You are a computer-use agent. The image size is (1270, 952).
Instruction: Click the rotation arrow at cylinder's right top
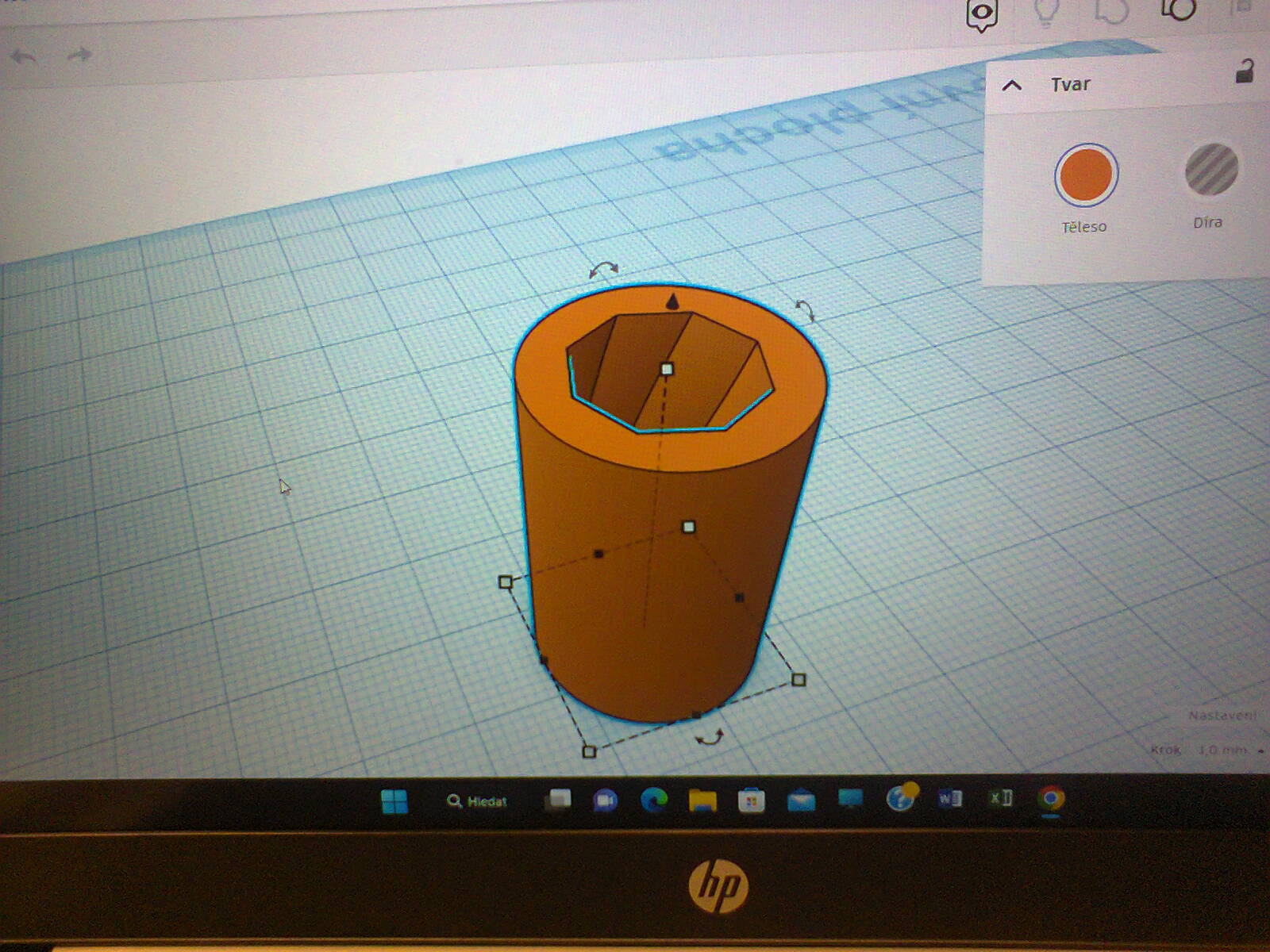[805, 310]
